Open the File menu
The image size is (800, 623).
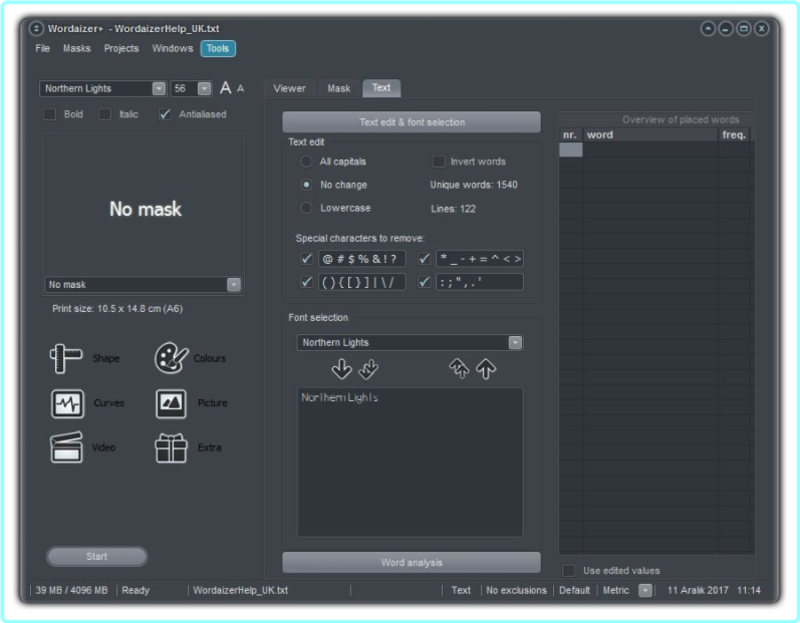click(x=42, y=48)
